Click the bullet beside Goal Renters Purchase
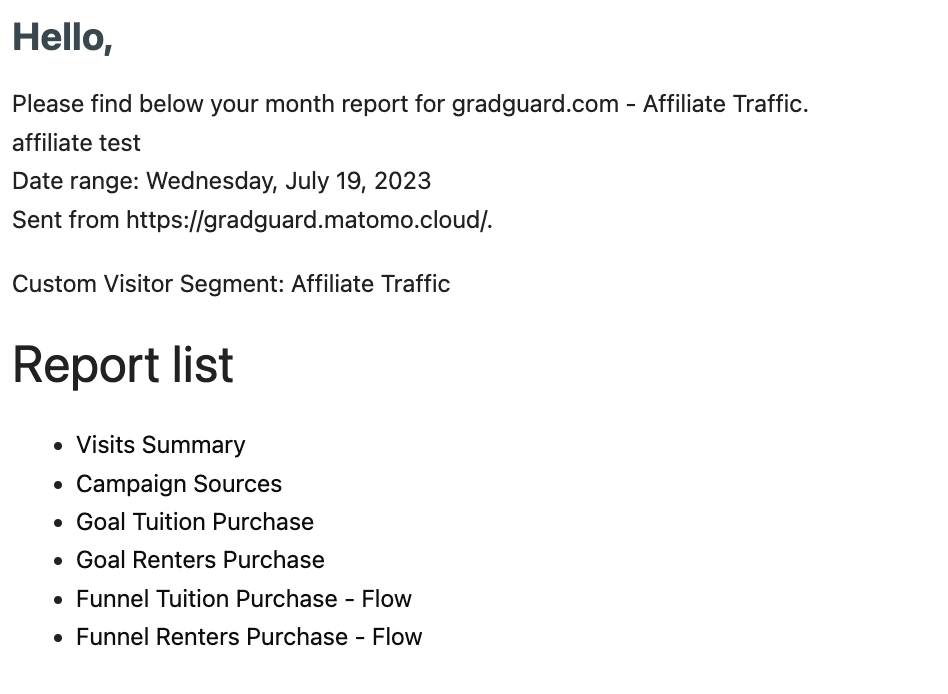 [x=58, y=561]
